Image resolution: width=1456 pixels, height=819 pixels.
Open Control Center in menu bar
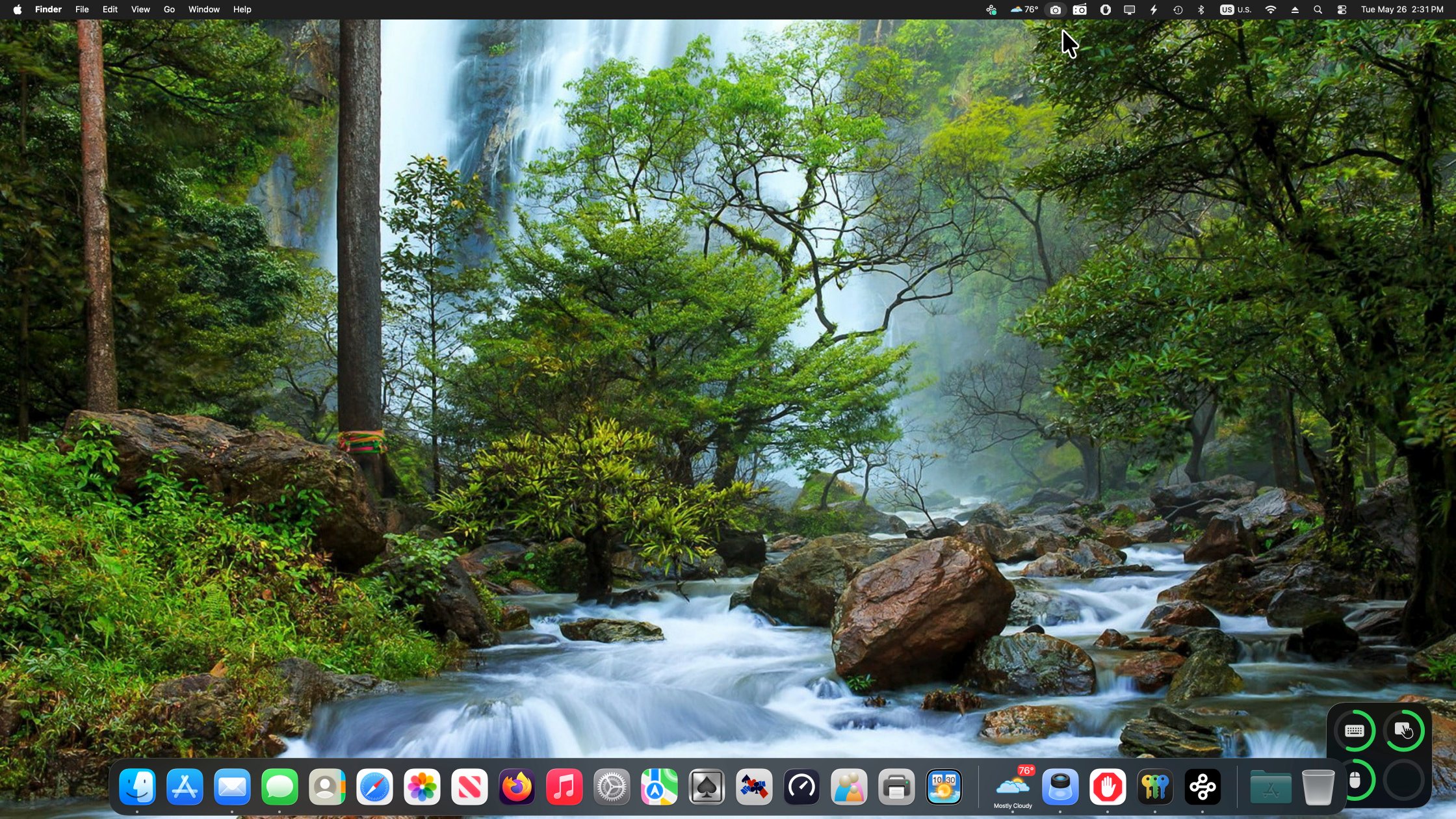(1342, 10)
